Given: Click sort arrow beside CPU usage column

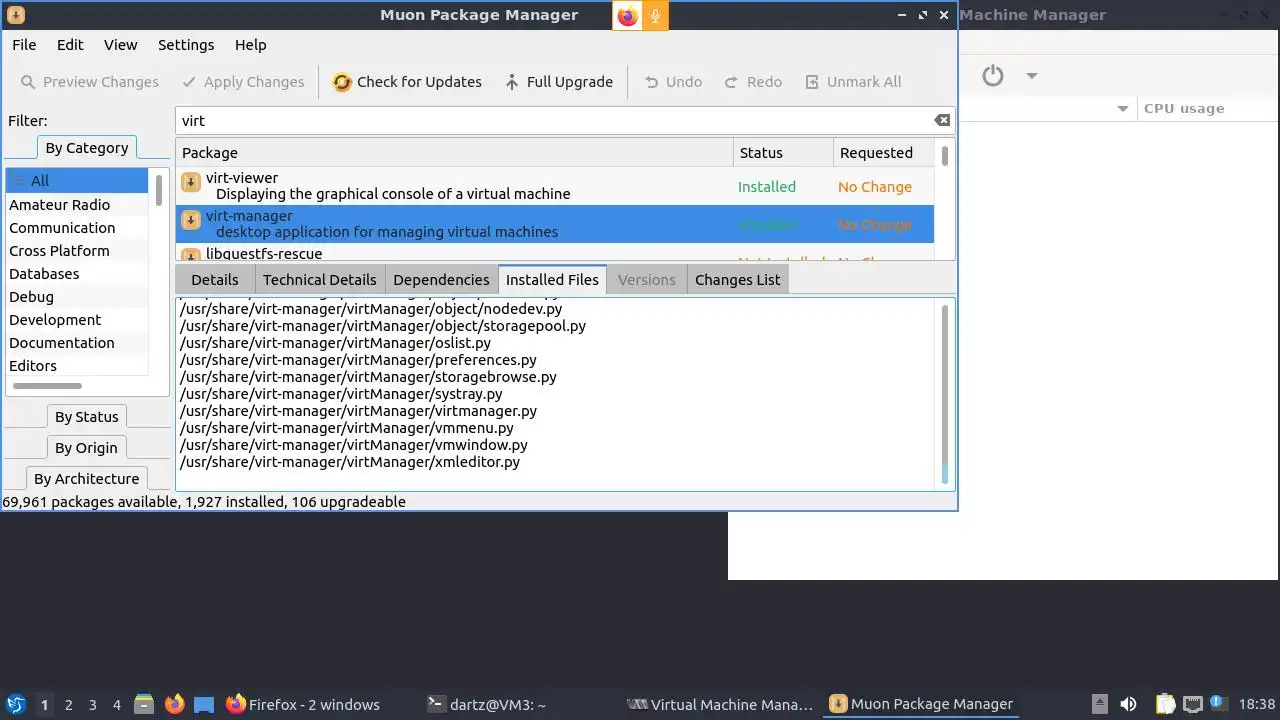Looking at the screenshot, I should click(x=1122, y=109).
